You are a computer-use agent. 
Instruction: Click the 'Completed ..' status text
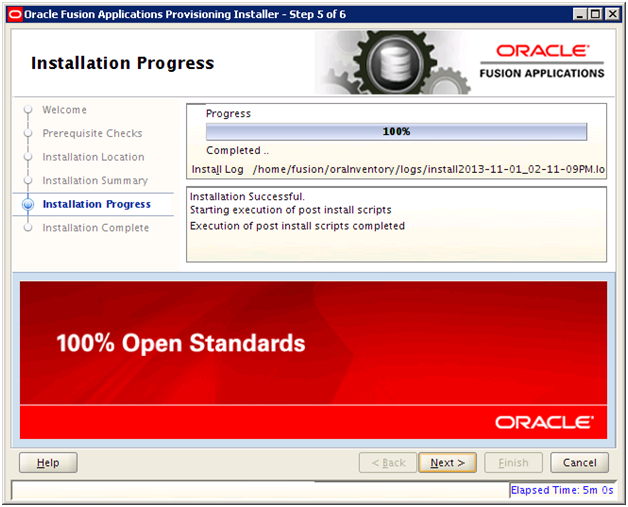(x=237, y=151)
